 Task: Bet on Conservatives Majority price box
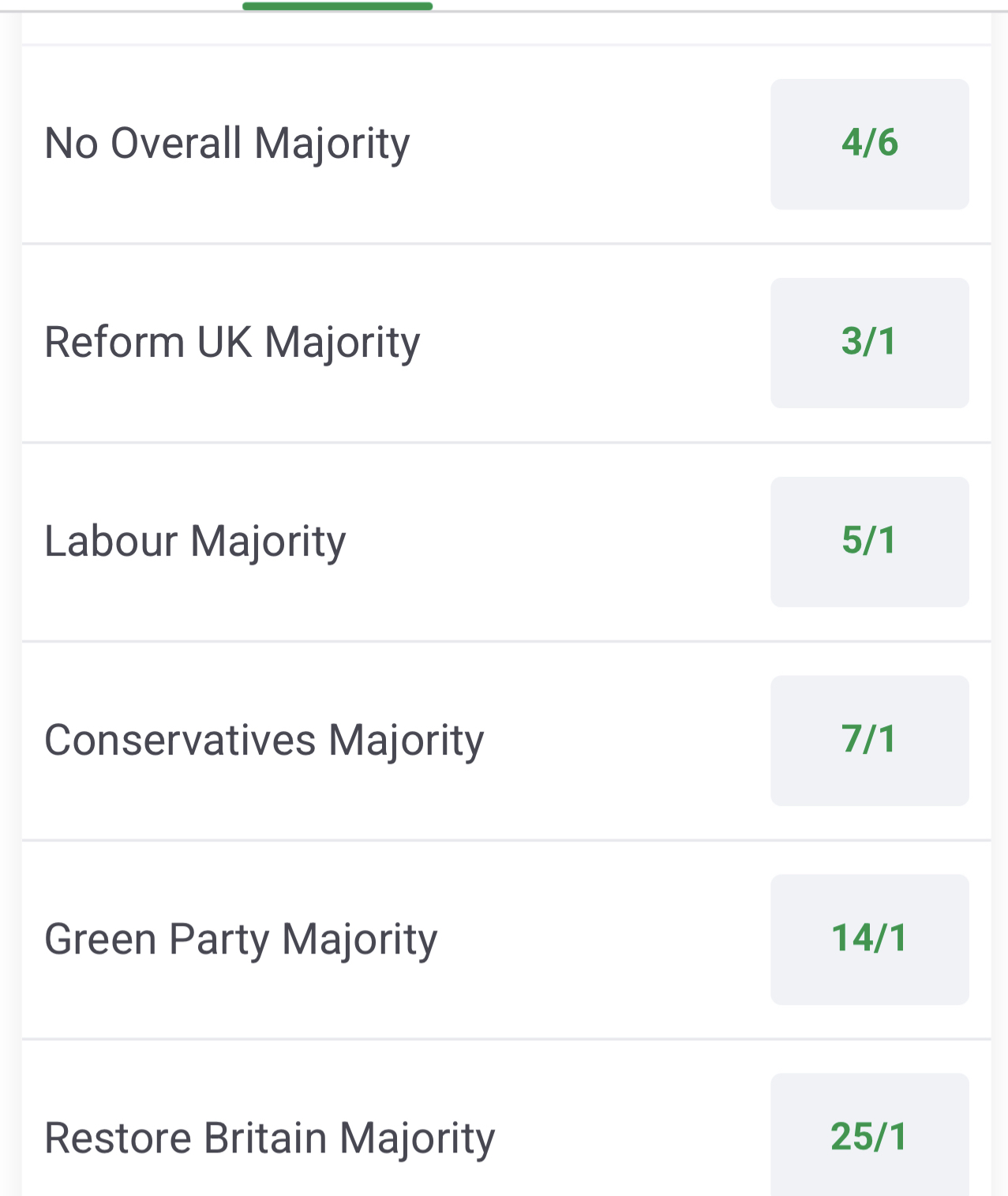pos(869,740)
